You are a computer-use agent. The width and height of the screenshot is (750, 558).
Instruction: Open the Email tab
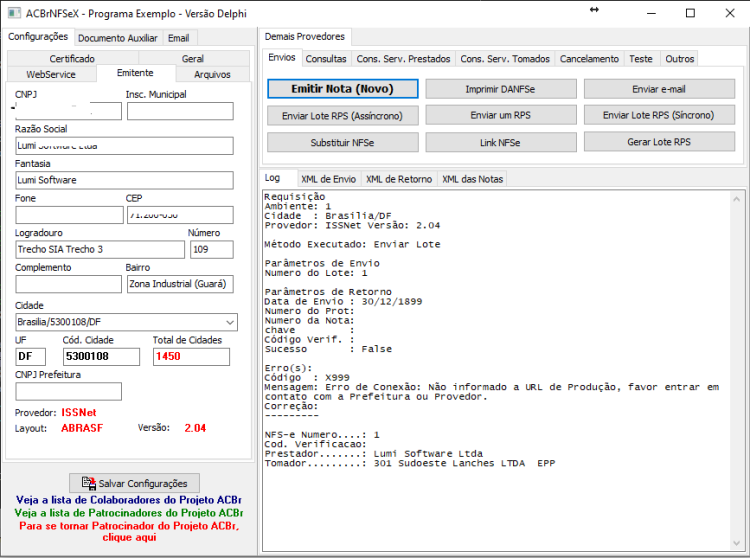click(x=178, y=38)
